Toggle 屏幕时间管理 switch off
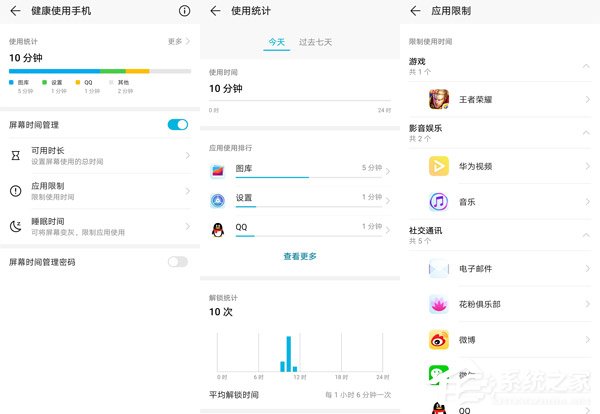The width and height of the screenshot is (600, 414). click(178, 124)
